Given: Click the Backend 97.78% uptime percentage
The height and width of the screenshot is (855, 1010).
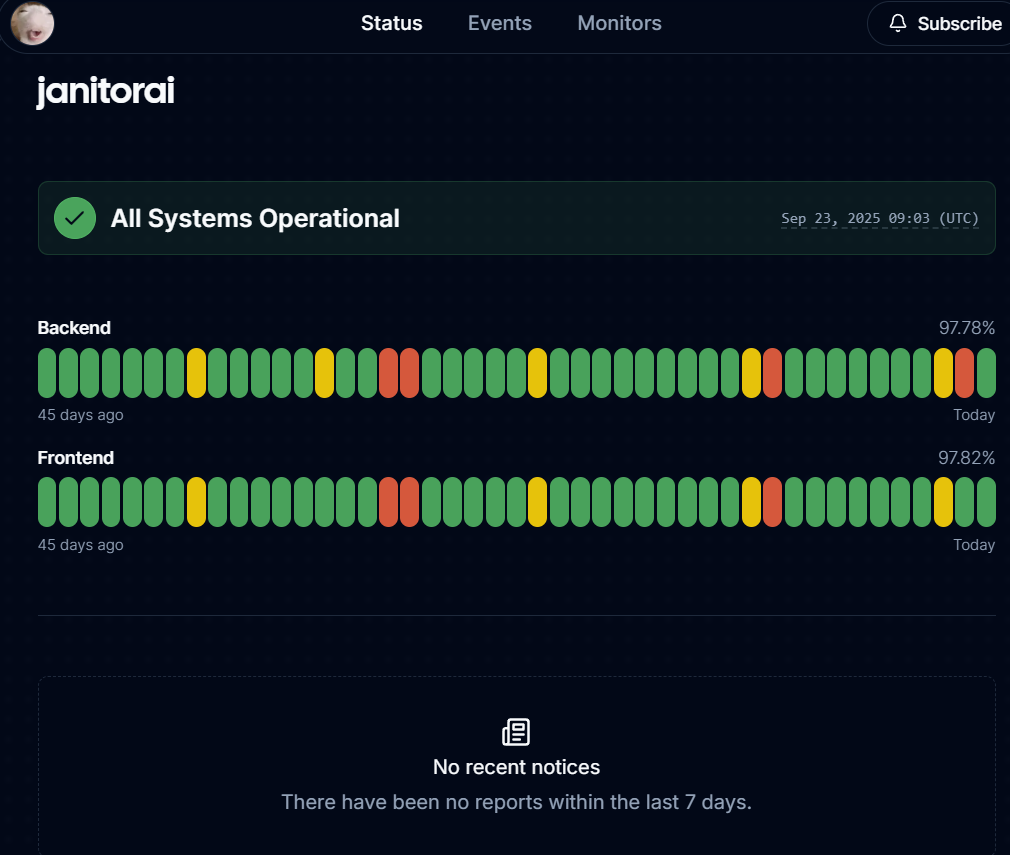Looking at the screenshot, I should 966,328.
